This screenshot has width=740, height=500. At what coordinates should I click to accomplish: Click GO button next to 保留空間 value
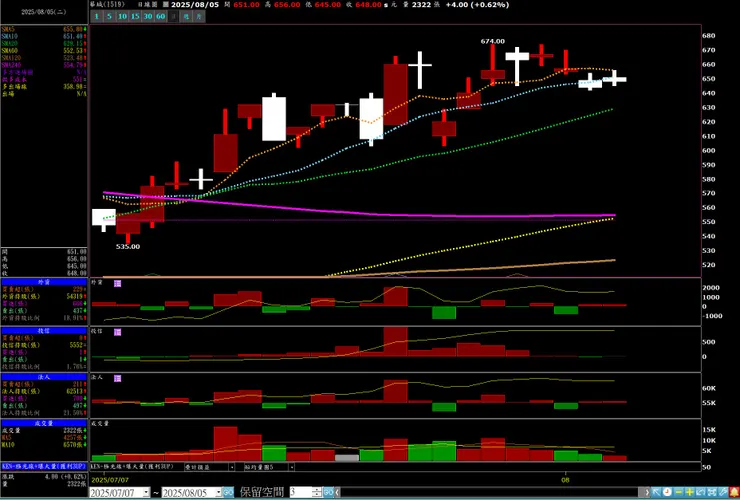(x=328, y=492)
